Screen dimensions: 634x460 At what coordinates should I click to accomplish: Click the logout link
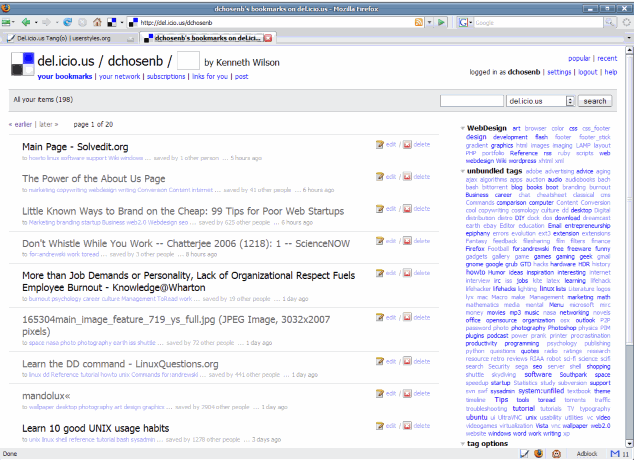(x=588, y=72)
